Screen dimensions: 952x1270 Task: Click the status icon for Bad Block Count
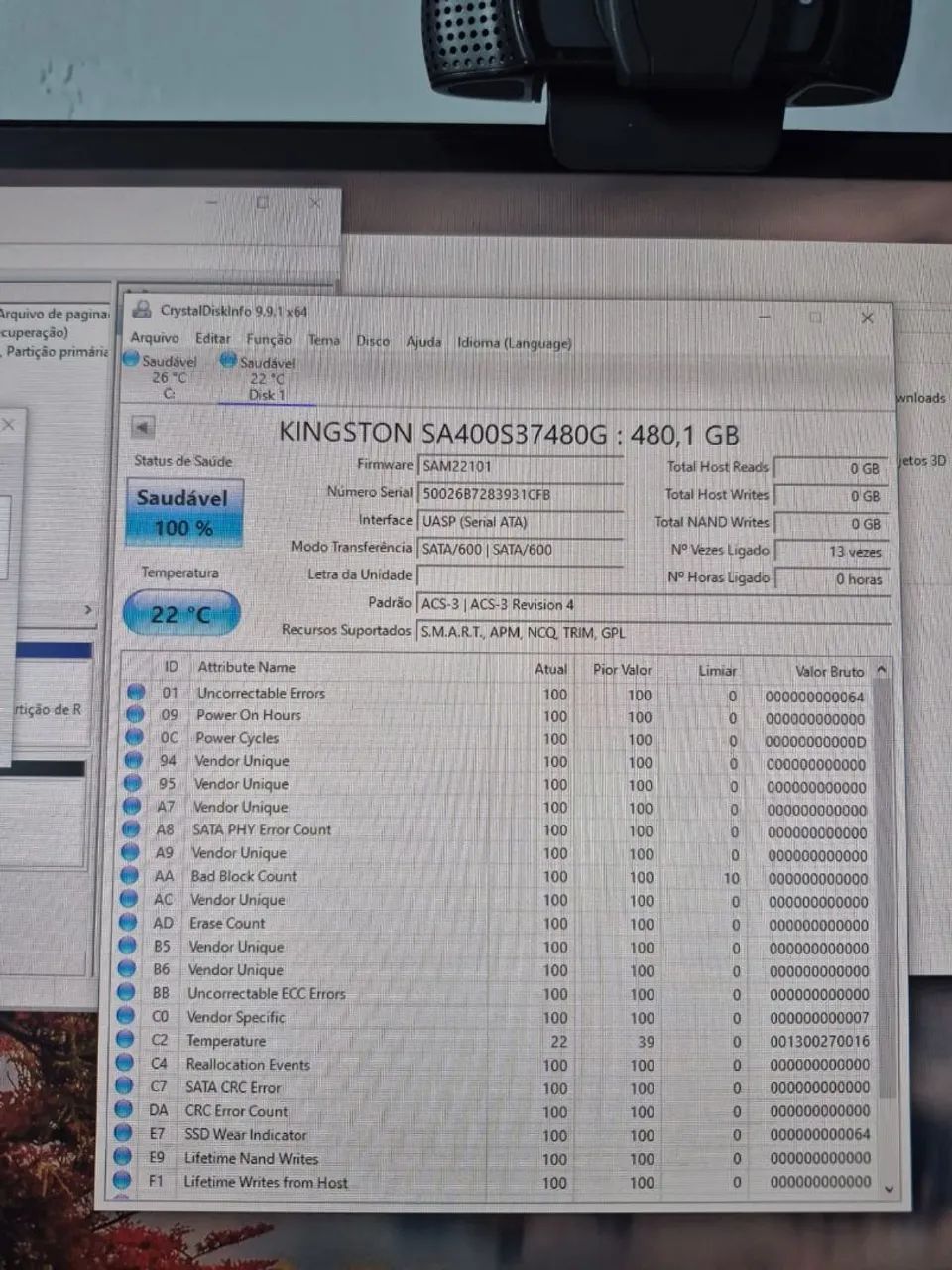tap(130, 876)
